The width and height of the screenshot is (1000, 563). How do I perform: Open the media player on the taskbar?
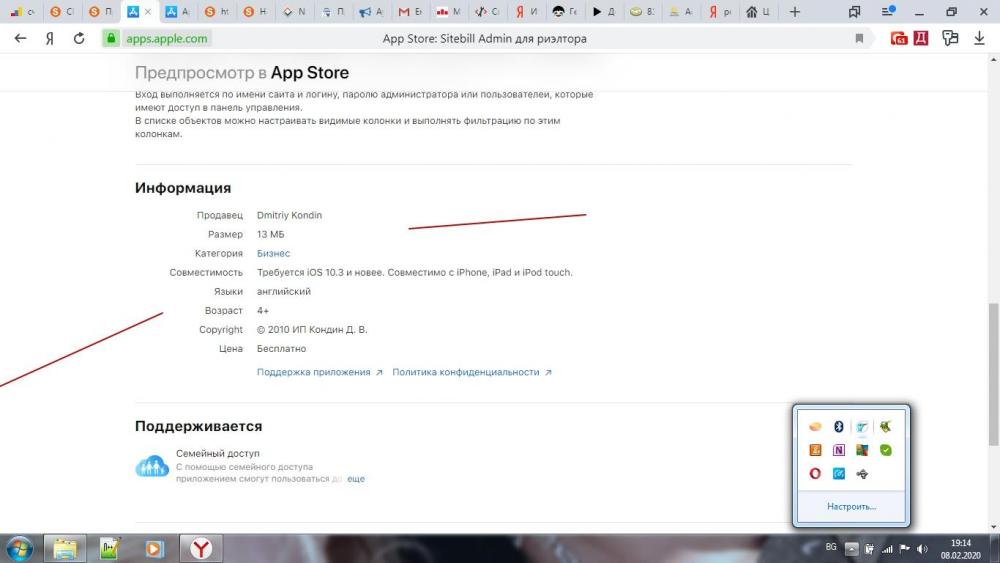[154, 548]
